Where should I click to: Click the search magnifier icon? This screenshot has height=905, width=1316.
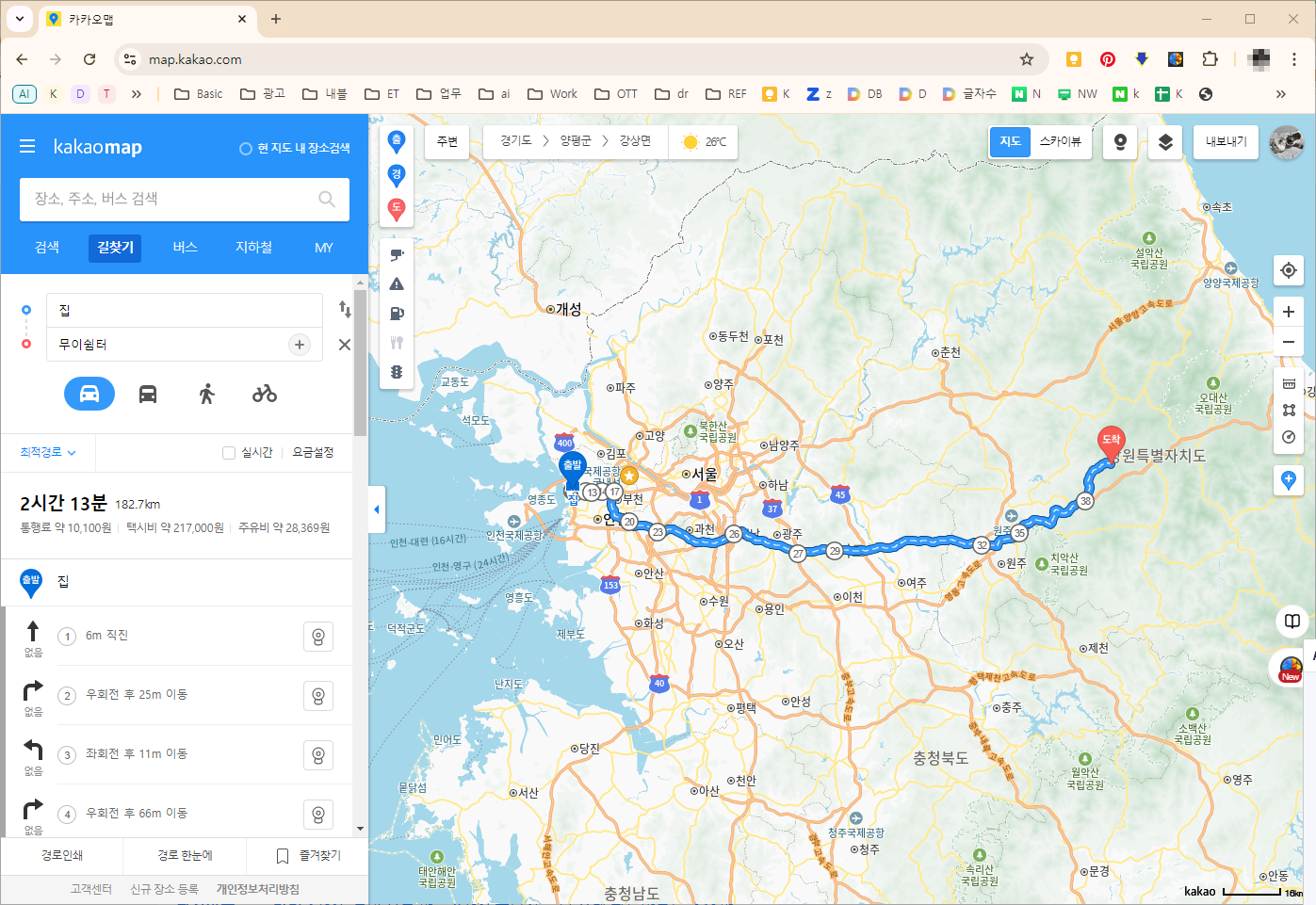click(x=327, y=199)
